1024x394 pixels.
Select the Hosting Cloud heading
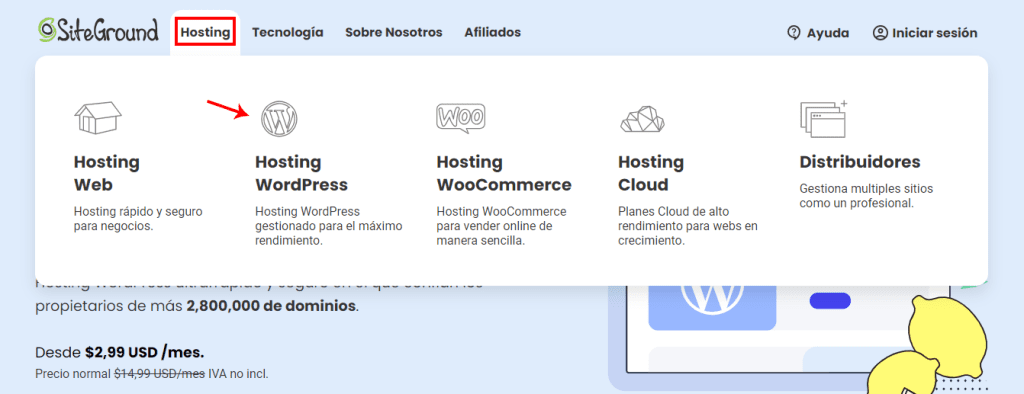(x=650, y=173)
